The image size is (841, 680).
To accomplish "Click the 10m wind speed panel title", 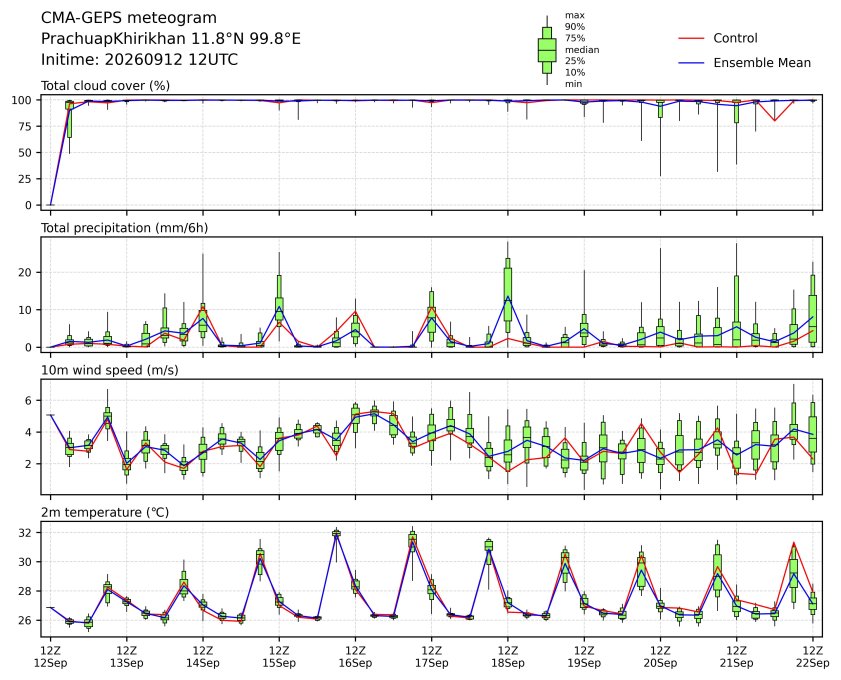I will tap(109, 370).
